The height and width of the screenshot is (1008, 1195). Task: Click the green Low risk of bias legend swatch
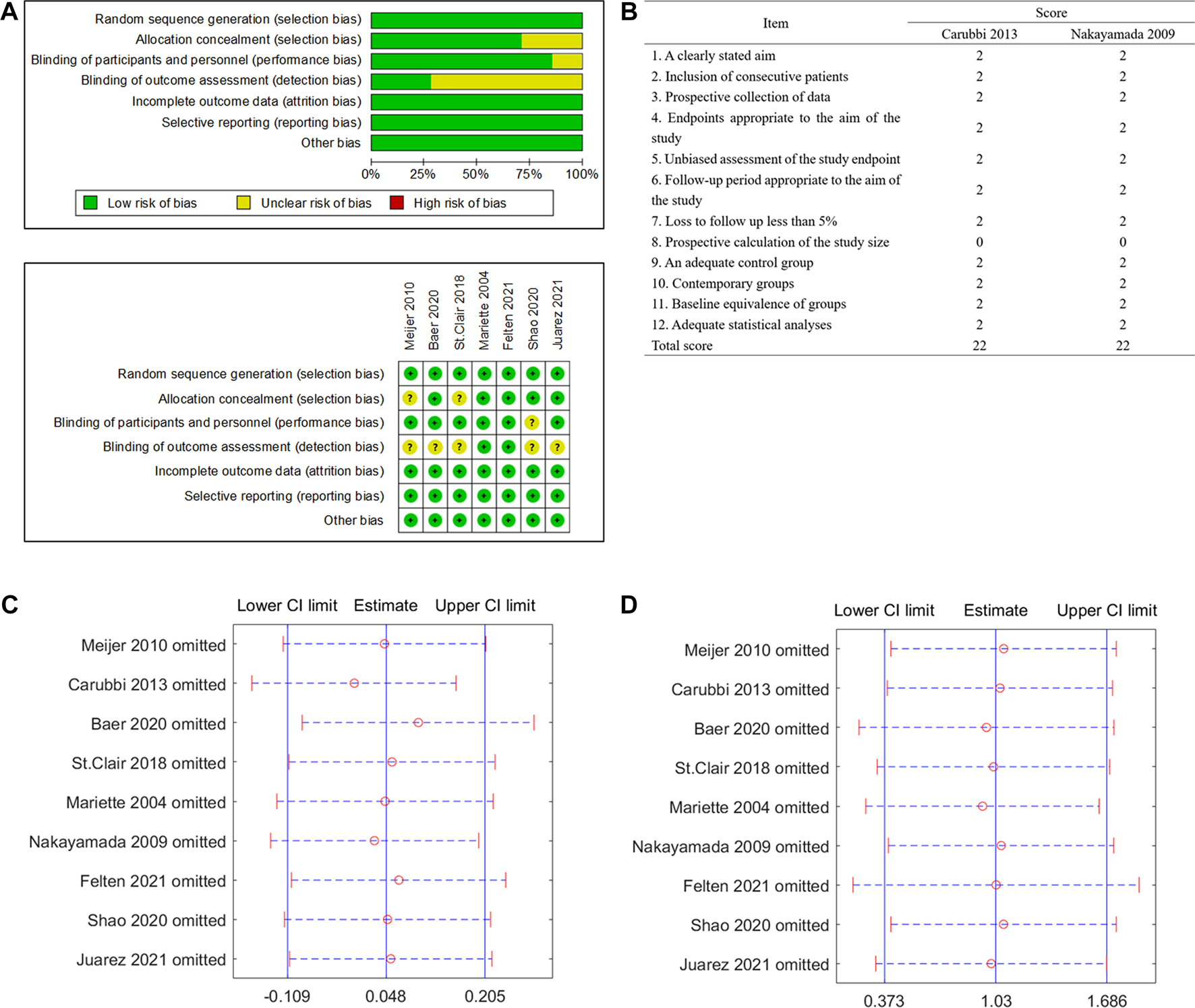[x=90, y=203]
